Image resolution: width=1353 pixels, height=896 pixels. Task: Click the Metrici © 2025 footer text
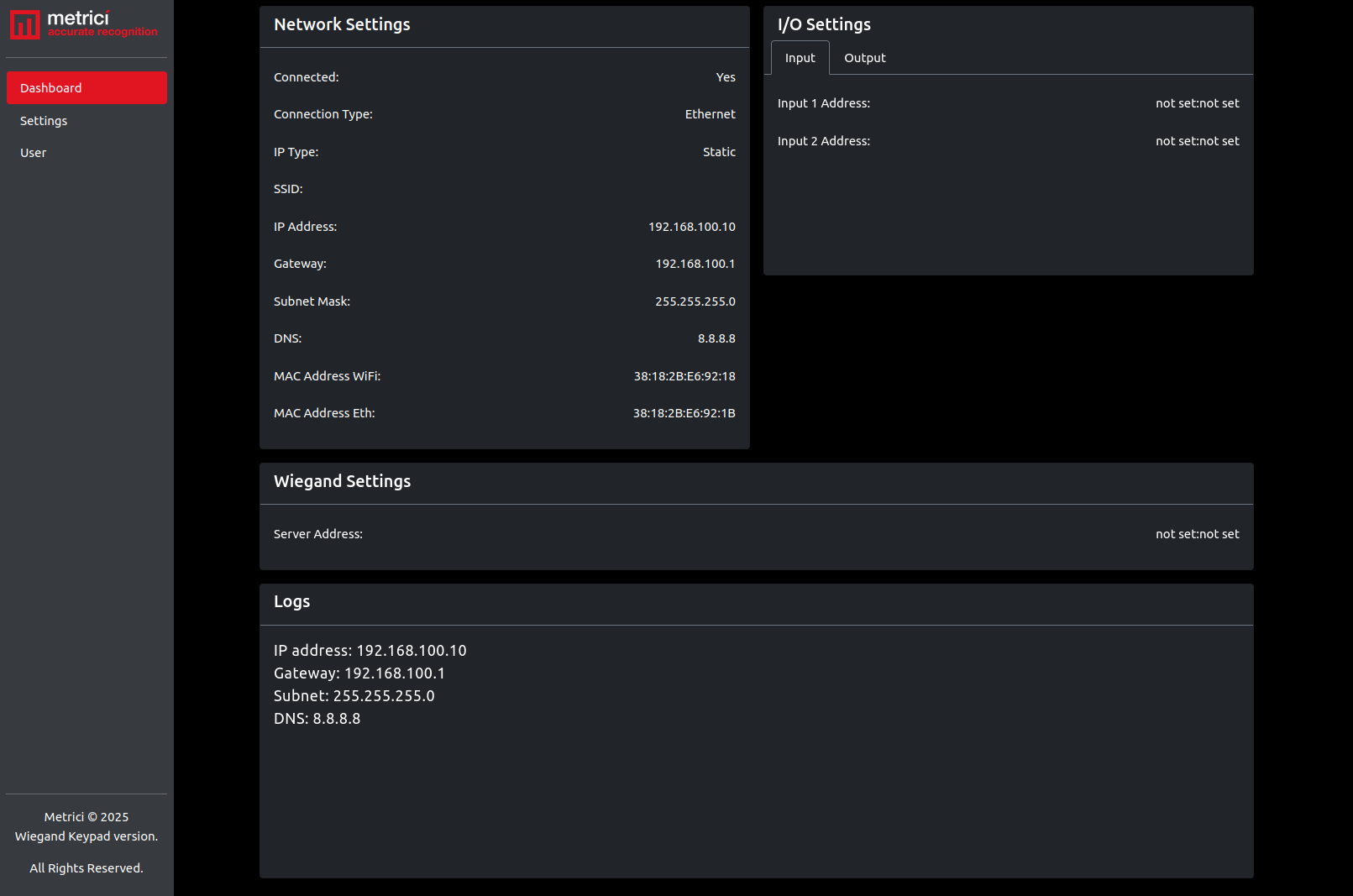click(x=87, y=817)
